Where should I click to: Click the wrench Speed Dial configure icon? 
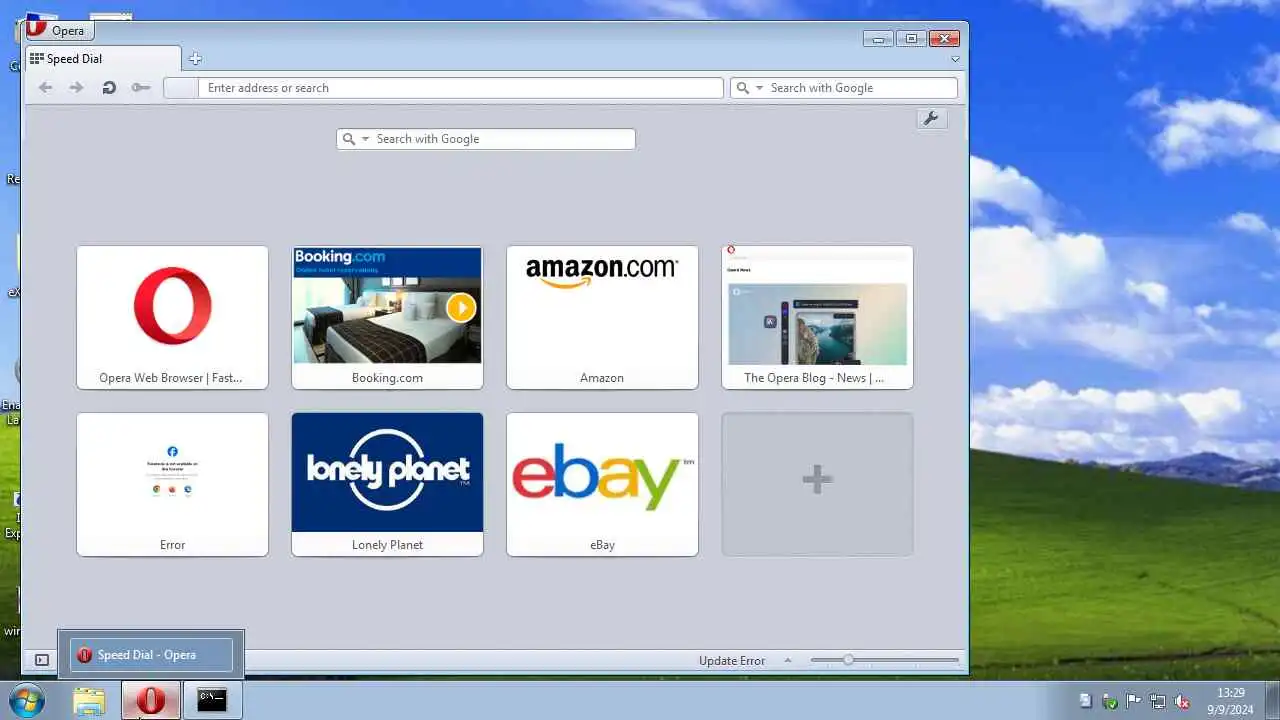click(931, 119)
